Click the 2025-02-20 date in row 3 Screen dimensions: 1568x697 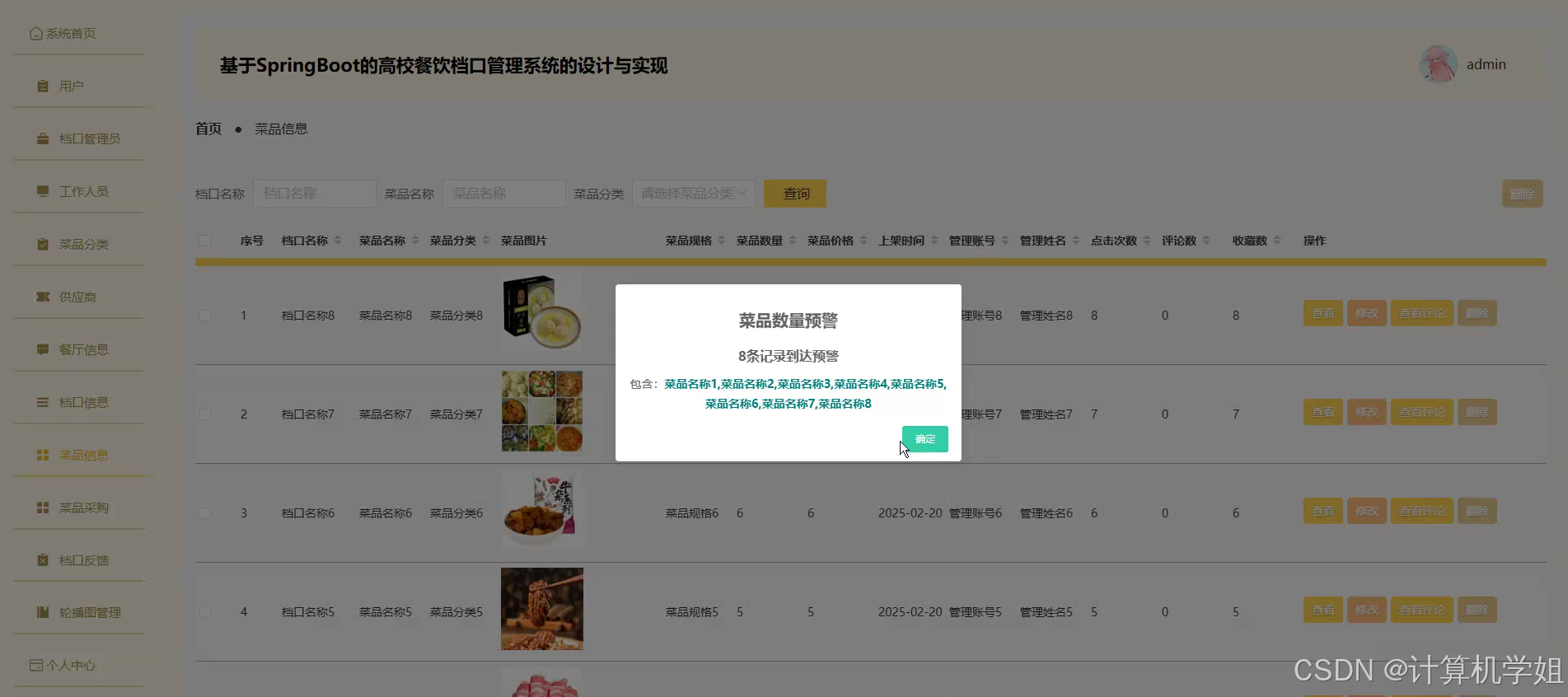(x=910, y=513)
